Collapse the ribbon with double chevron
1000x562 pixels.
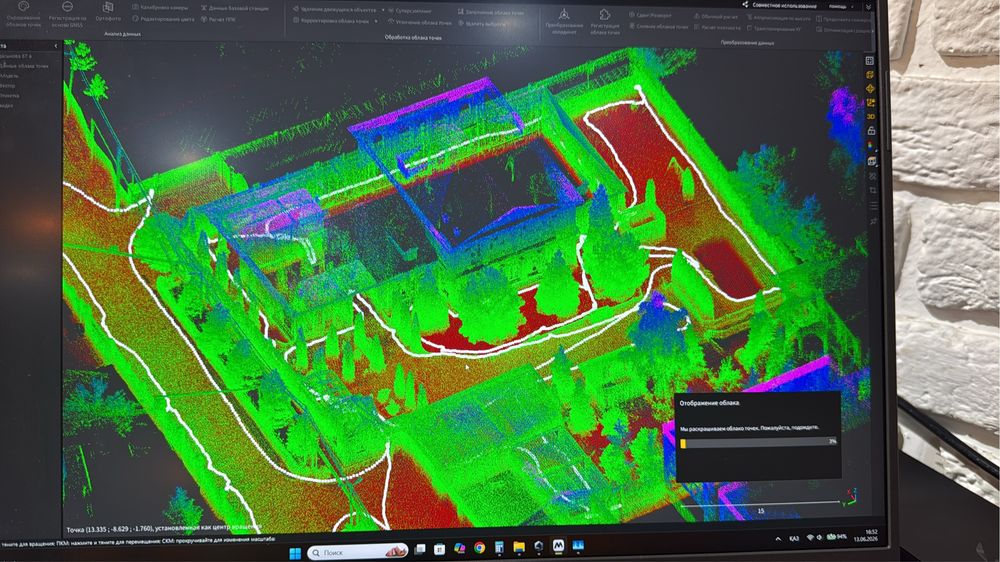tap(867, 6)
